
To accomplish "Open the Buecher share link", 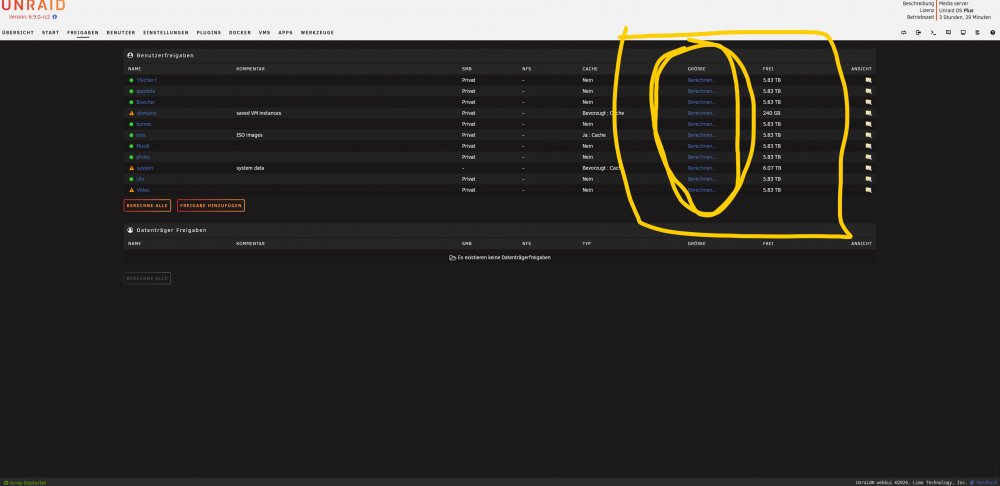I will 145,102.
